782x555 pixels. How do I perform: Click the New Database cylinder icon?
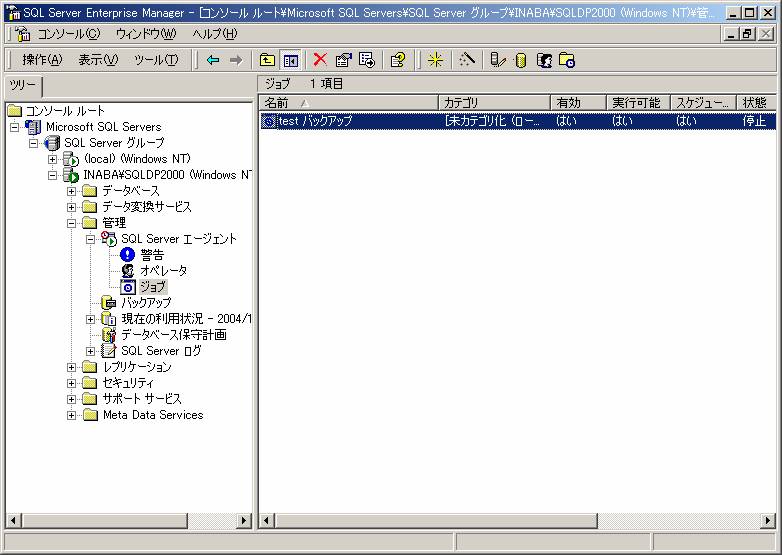[521, 60]
